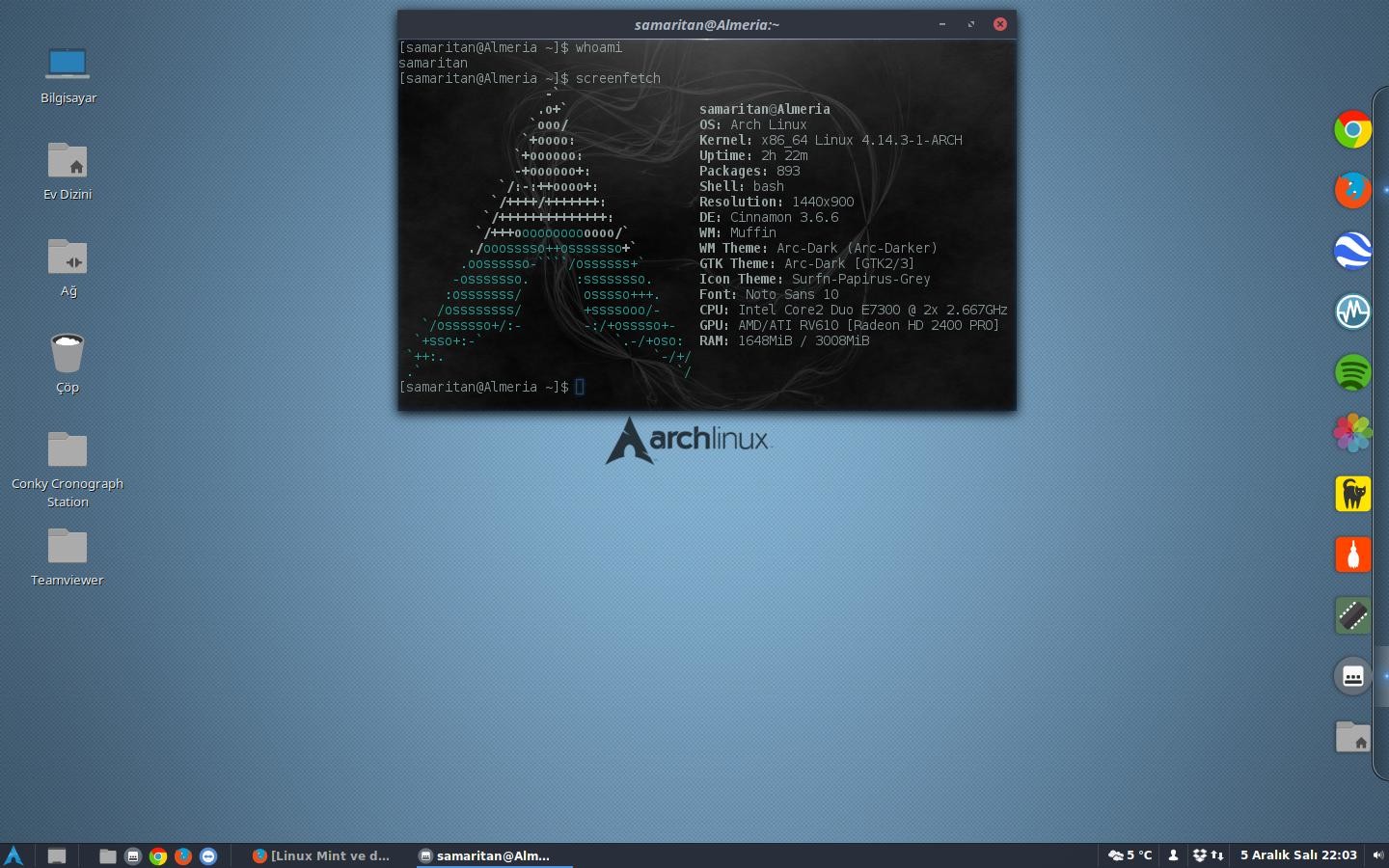Screen dimensions: 1389x868
Task: Click the Dropbox tray icon
Action: [x=1200, y=855]
